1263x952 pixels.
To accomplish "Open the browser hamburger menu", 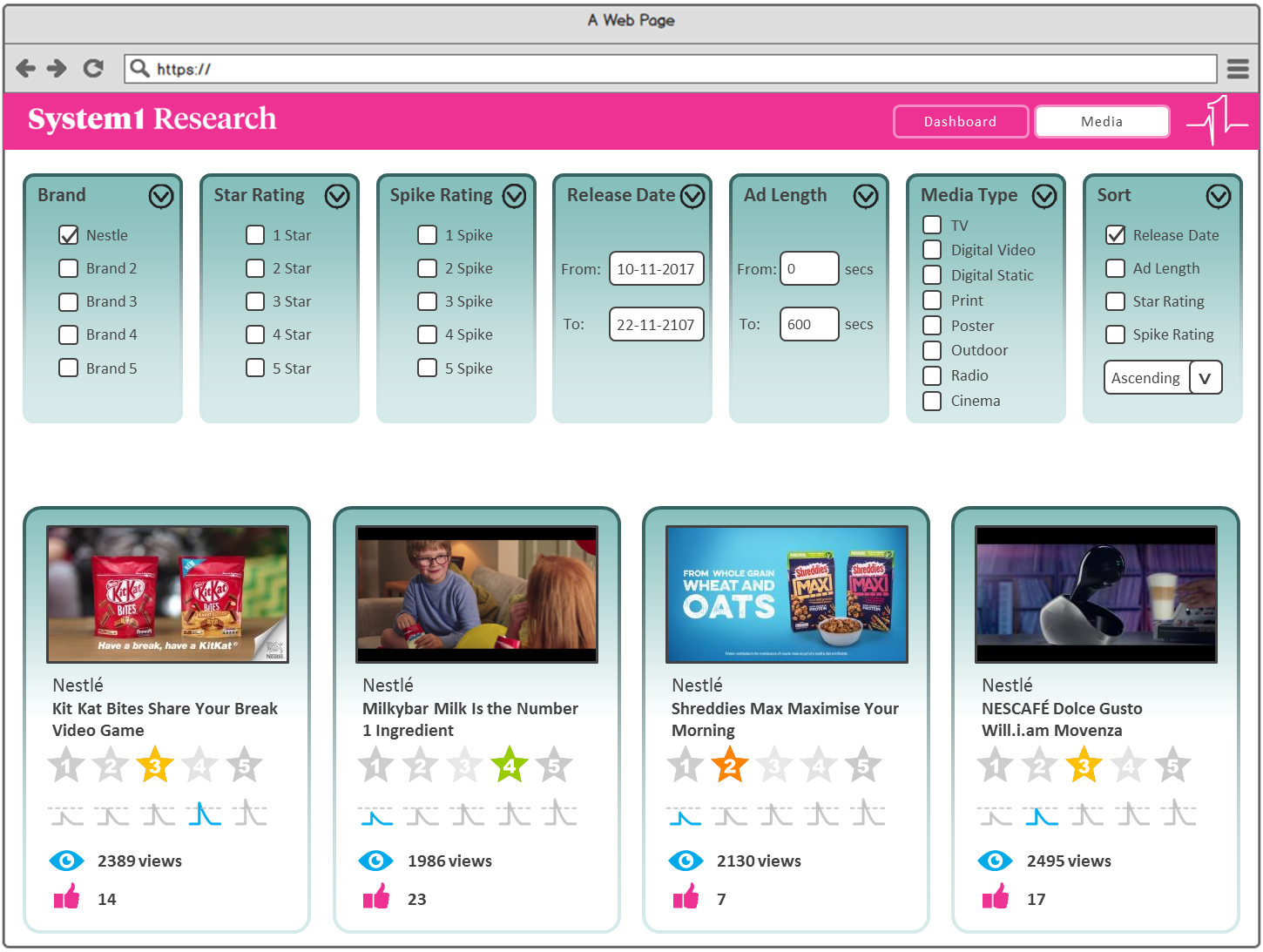I will click(x=1238, y=68).
